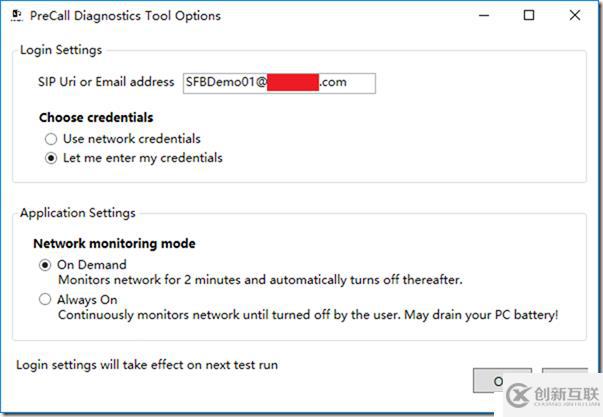Choose the Let me enter my credentials option
Image resolution: width=603 pixels, height=417 pixels.
click(x=51, y=158)
